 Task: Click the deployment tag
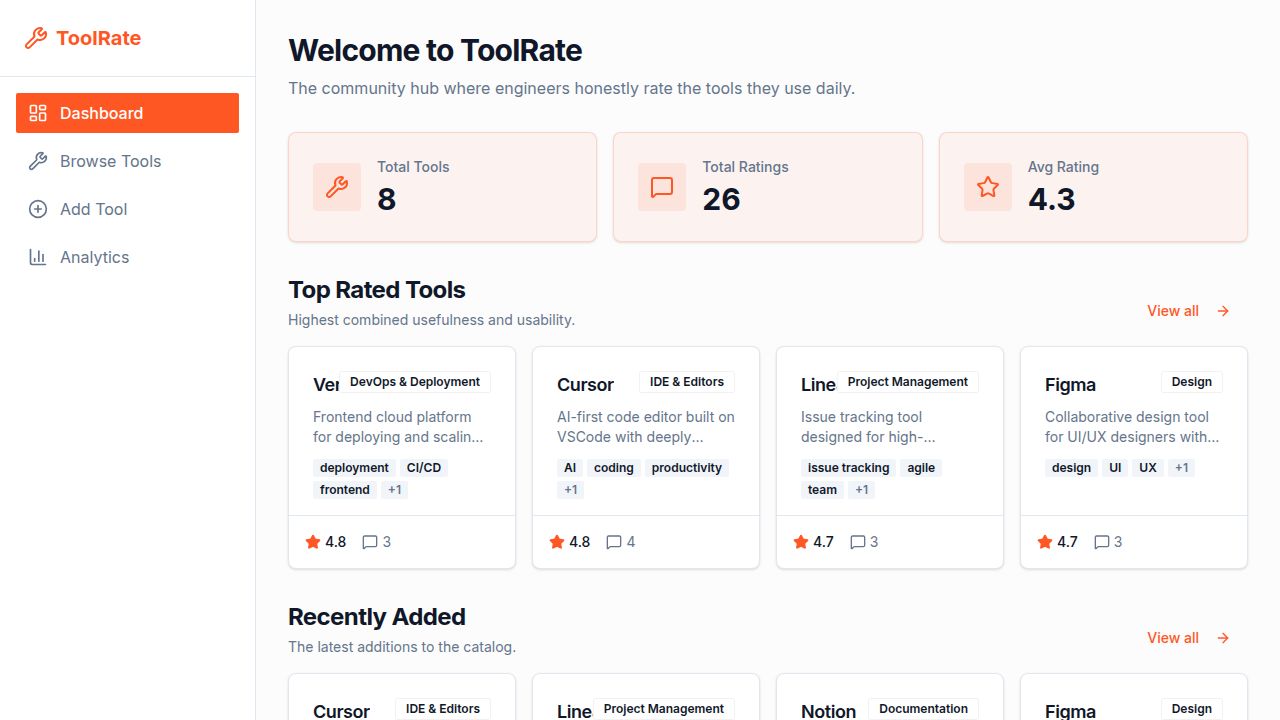tap(354, 468)
